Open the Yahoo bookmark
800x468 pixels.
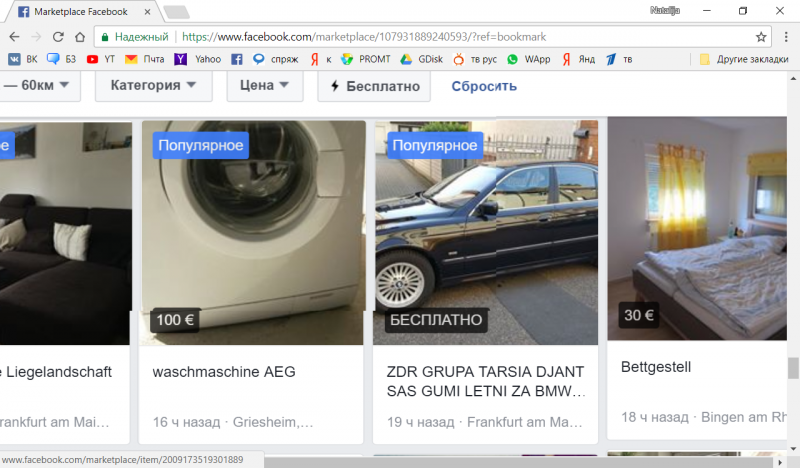(x=198, y=59)
